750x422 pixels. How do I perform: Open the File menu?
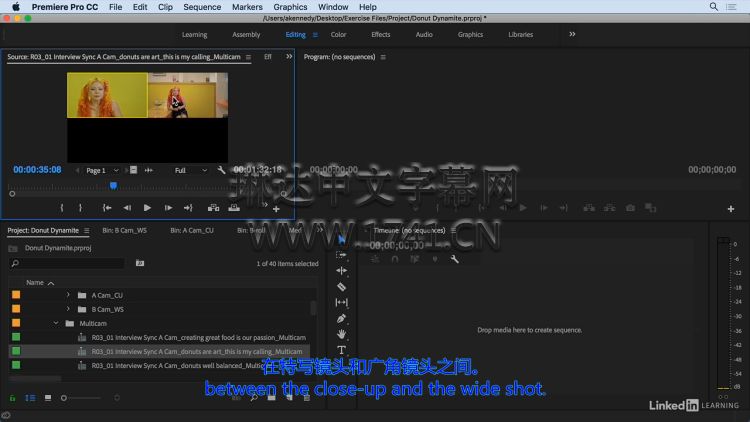pyautogui.click(x=115, y=7)
